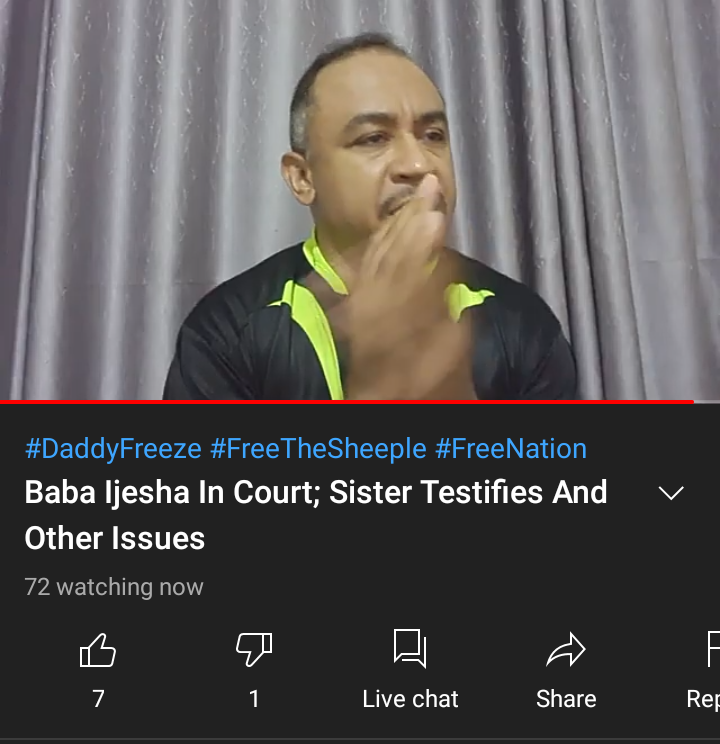This screenshot has width=720, height=744.
Task: Open the Live chat icon
Action: click(410, 648)
